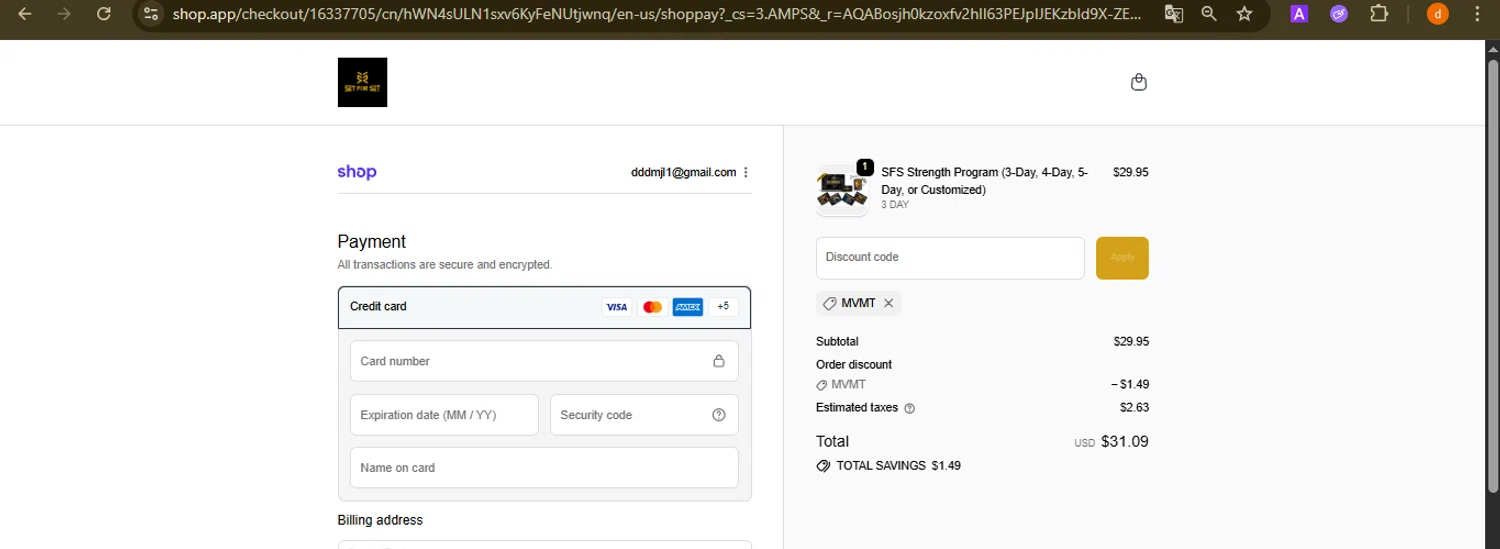The image size is (1500, 549).
Task: Remove the MVMT discount code
Action: point(888,303)
